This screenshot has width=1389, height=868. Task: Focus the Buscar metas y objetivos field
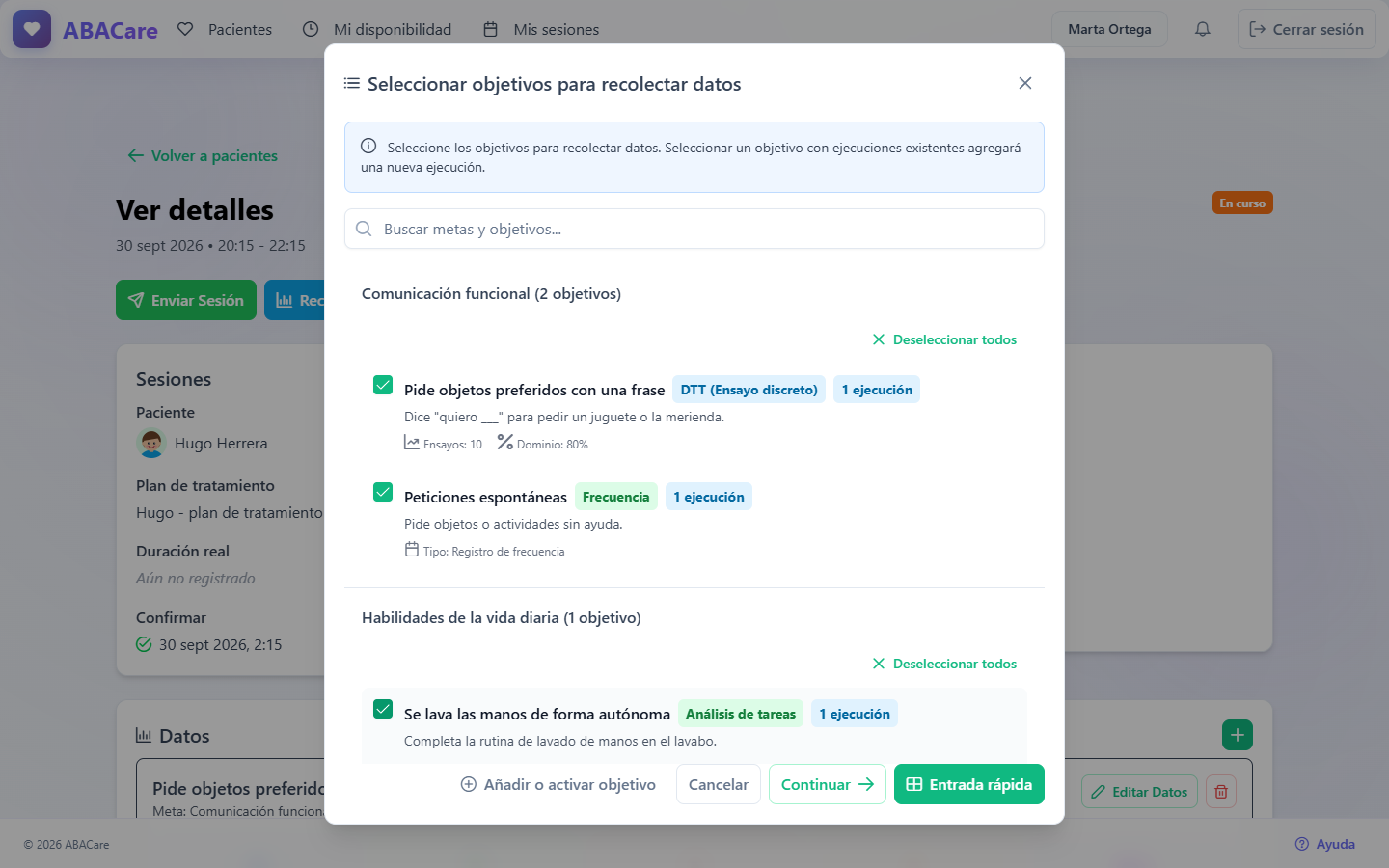point(694,229)
